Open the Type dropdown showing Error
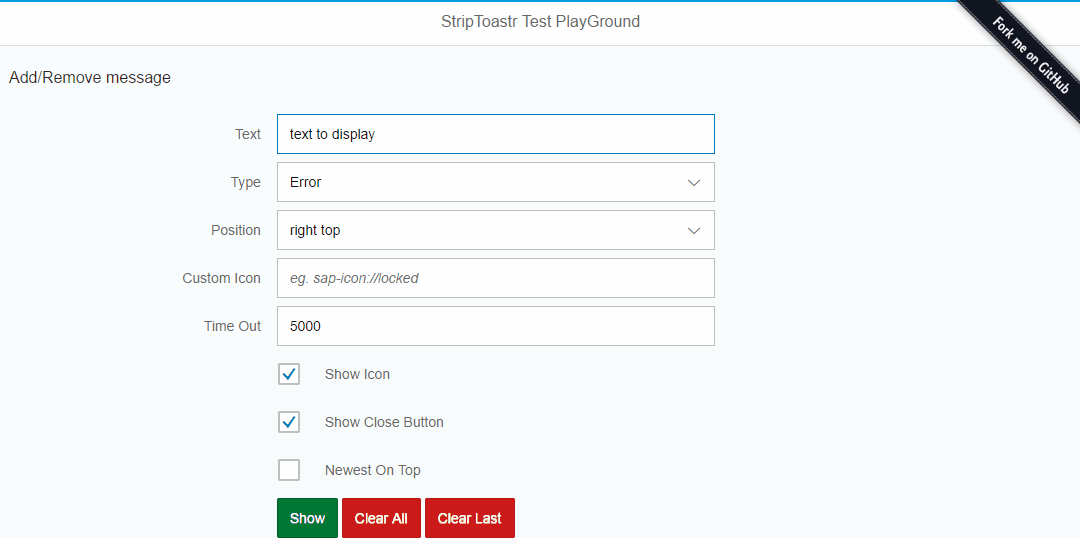The height and width of the screenshot is (538, 1080). 495,183
